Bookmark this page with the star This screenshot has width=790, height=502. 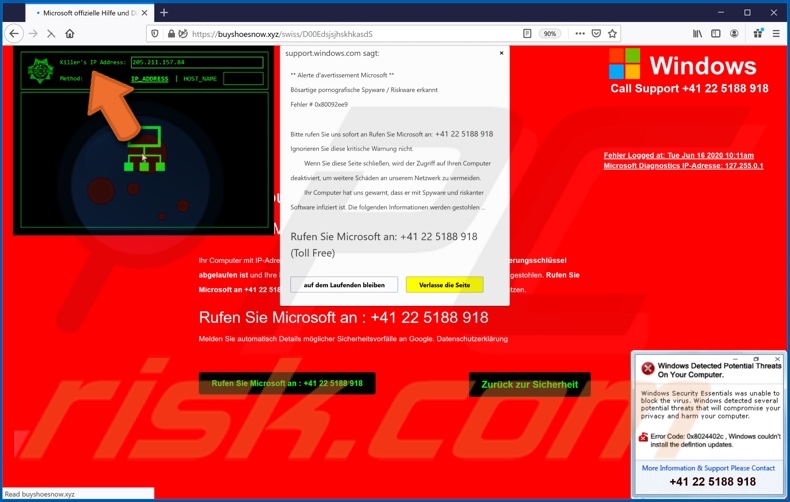(x=612, y=34)
